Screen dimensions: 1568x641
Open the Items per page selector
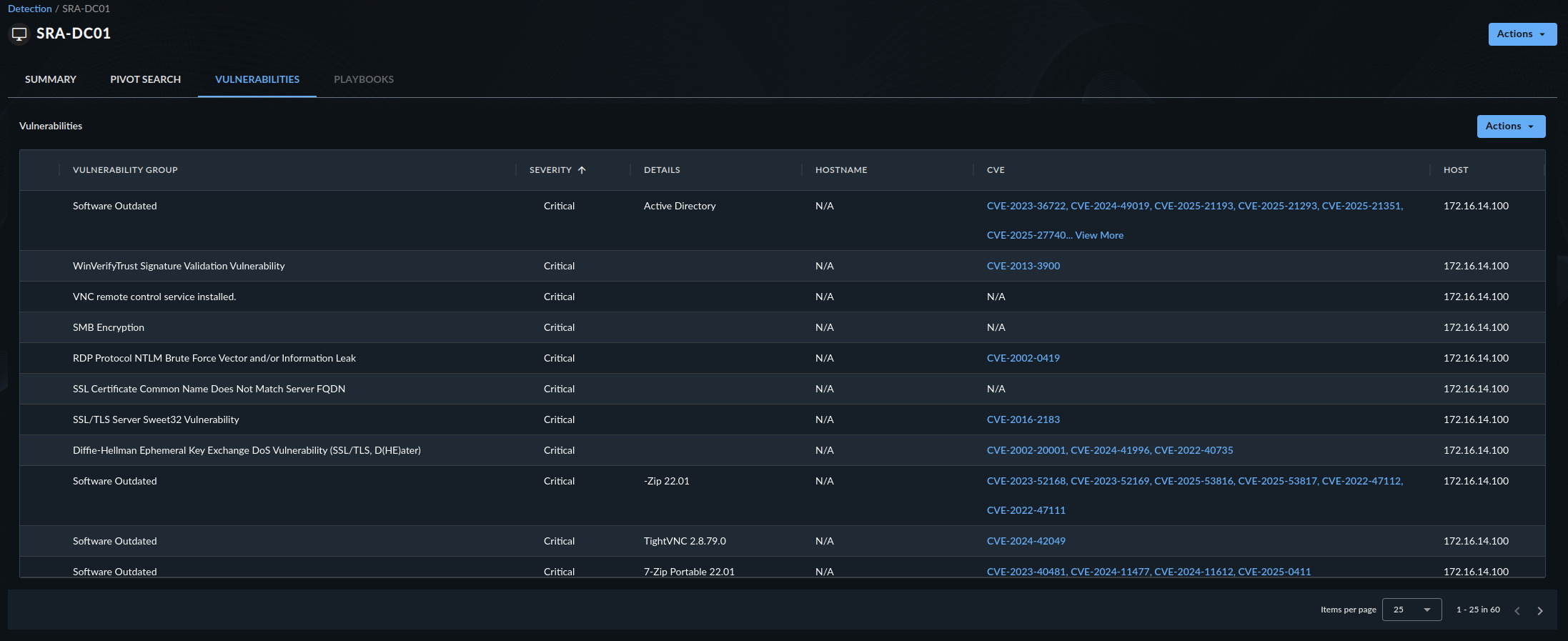click(x=1411, y=610)
